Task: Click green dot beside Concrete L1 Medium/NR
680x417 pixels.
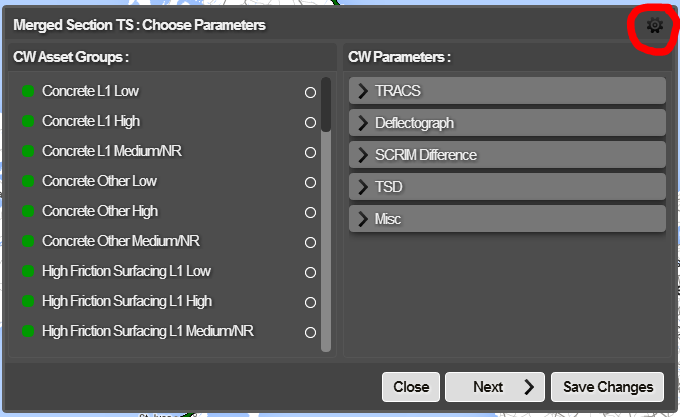Action: [x=28, y=152]
